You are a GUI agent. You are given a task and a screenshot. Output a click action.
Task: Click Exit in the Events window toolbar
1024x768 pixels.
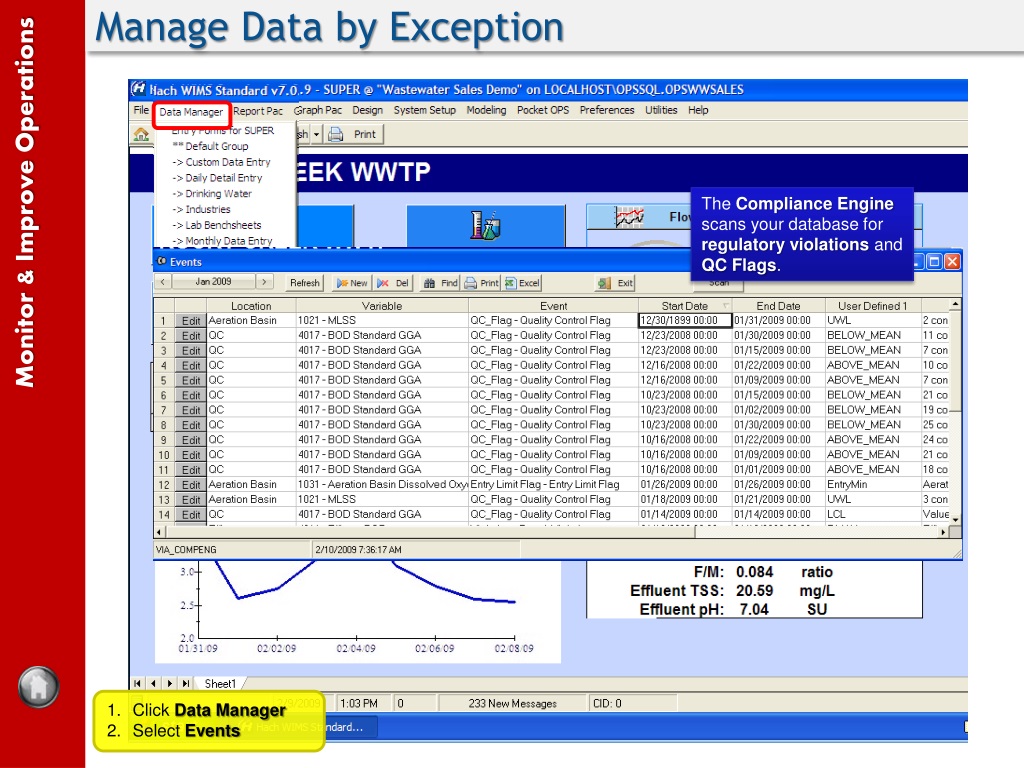(x=616, y=283)
